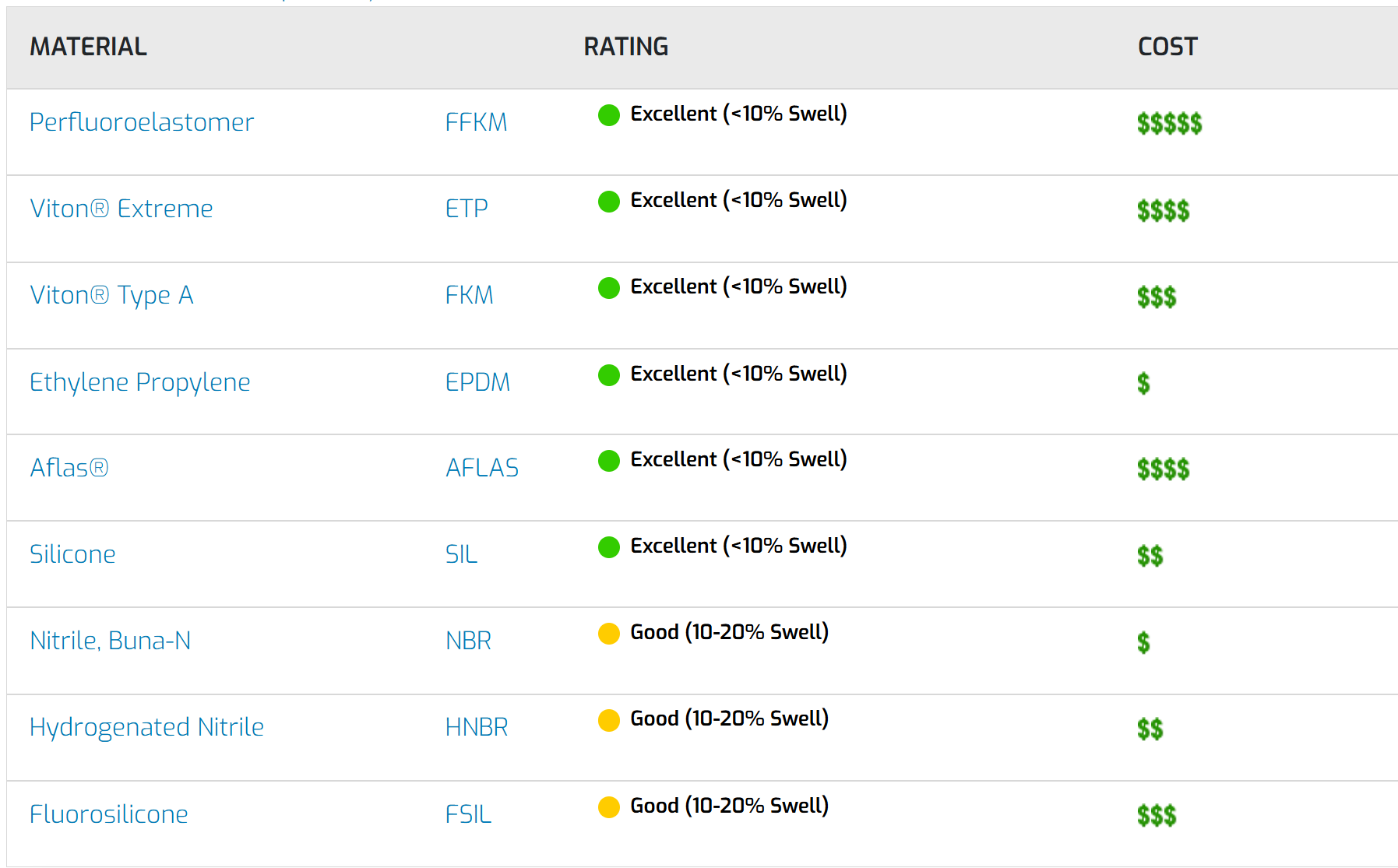Click the COST column header

[1167, 47]
